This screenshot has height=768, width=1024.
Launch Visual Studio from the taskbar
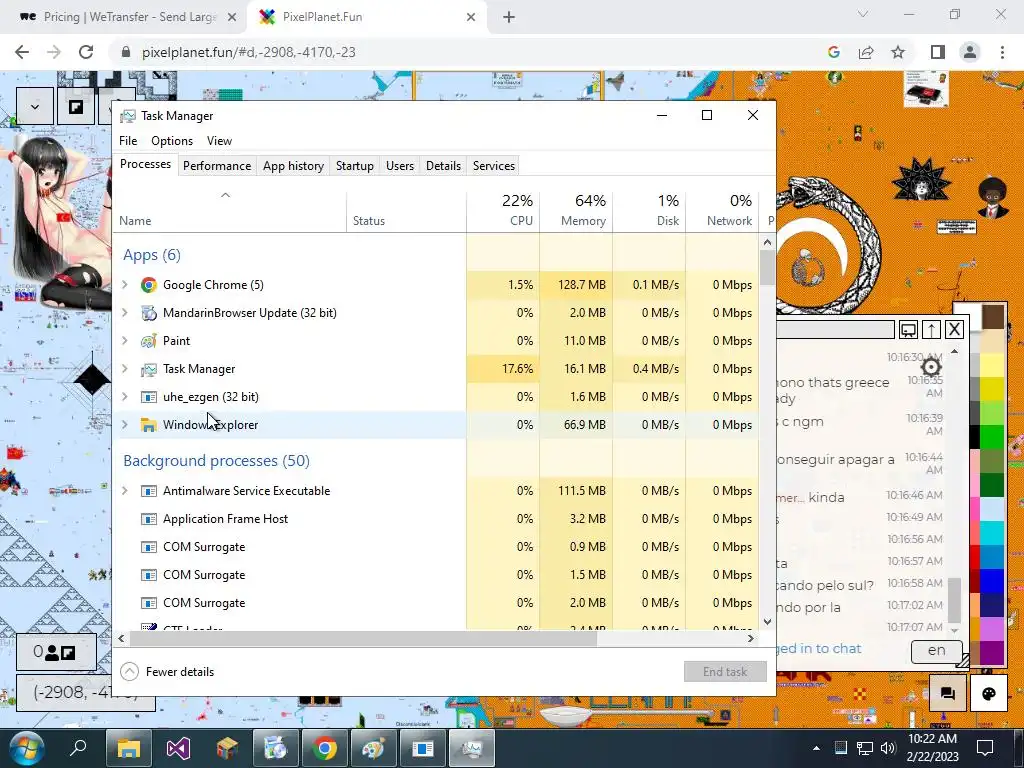point(178,748)
